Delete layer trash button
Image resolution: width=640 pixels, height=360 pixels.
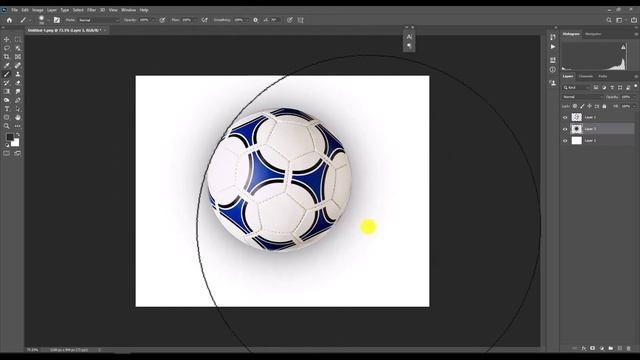tap(629, 348)
